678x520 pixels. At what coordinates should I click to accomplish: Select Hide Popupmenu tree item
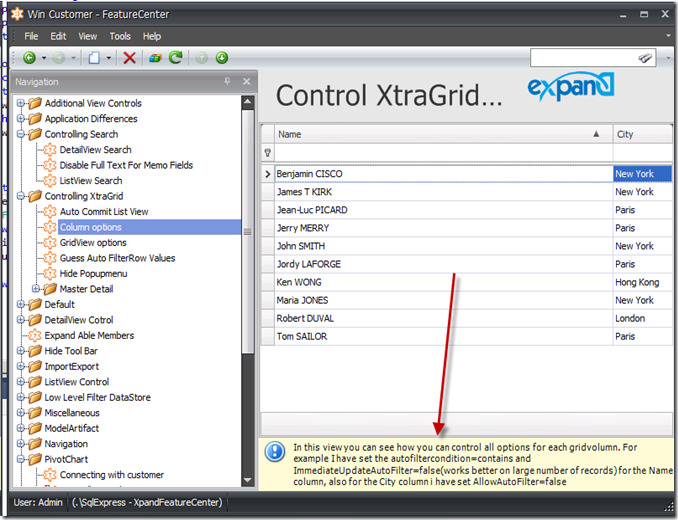coord(93,274)
